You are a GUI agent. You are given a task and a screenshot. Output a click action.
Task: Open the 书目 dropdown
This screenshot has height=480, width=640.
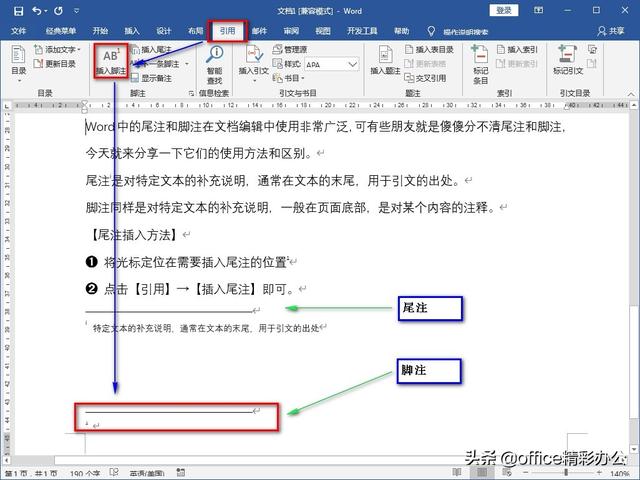pos(289,78)
